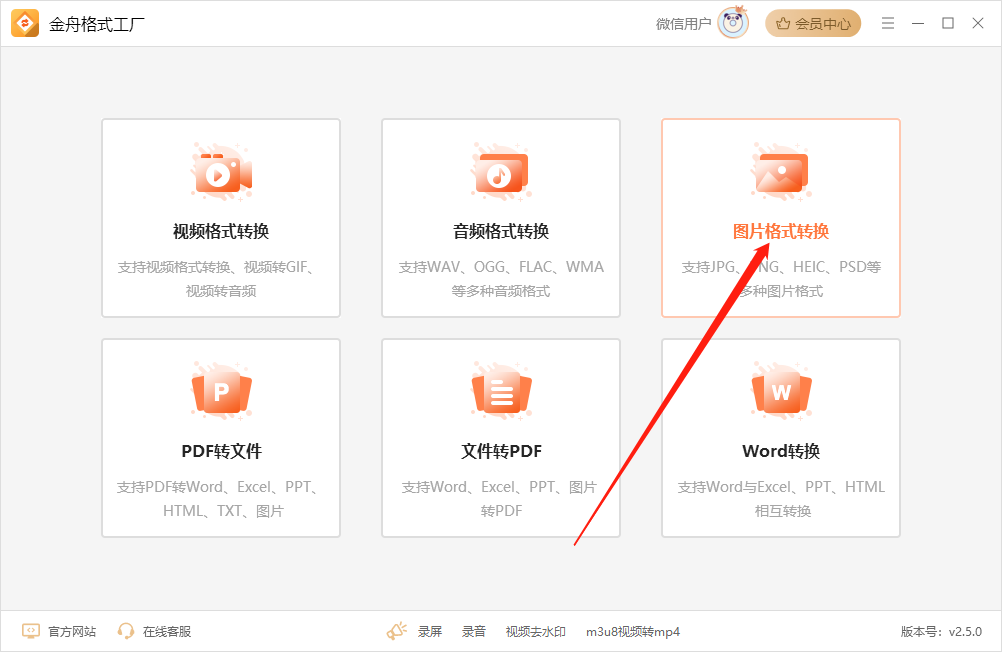1002x652 pixels.
Task: Click the 录屏 flame recording icon
Action: point(398,630)
